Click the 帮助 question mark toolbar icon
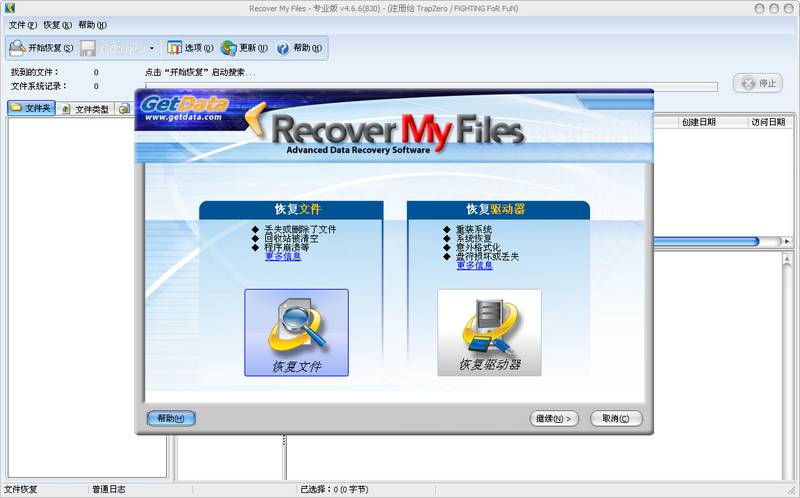The image size is (800, 498). pos(283,48)
